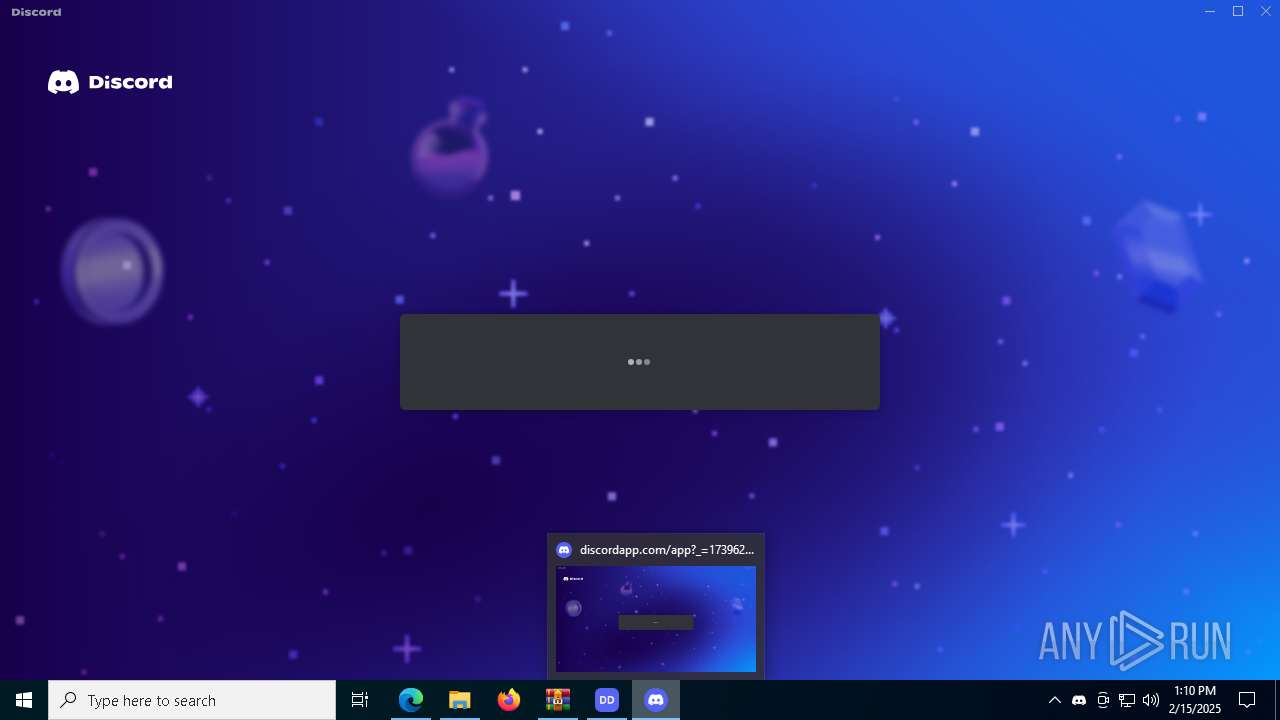1280x720 pixels.
Task: Open the Windows Start menu
Action: (x=24, y=700)
